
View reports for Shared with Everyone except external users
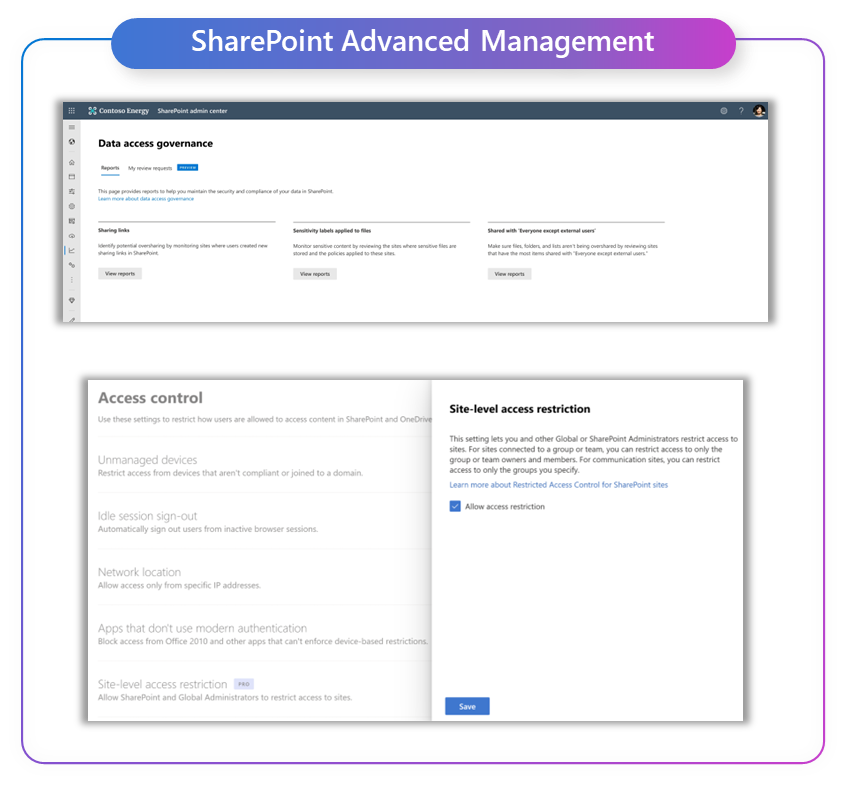pyautogui.click(x=509, y=274)
